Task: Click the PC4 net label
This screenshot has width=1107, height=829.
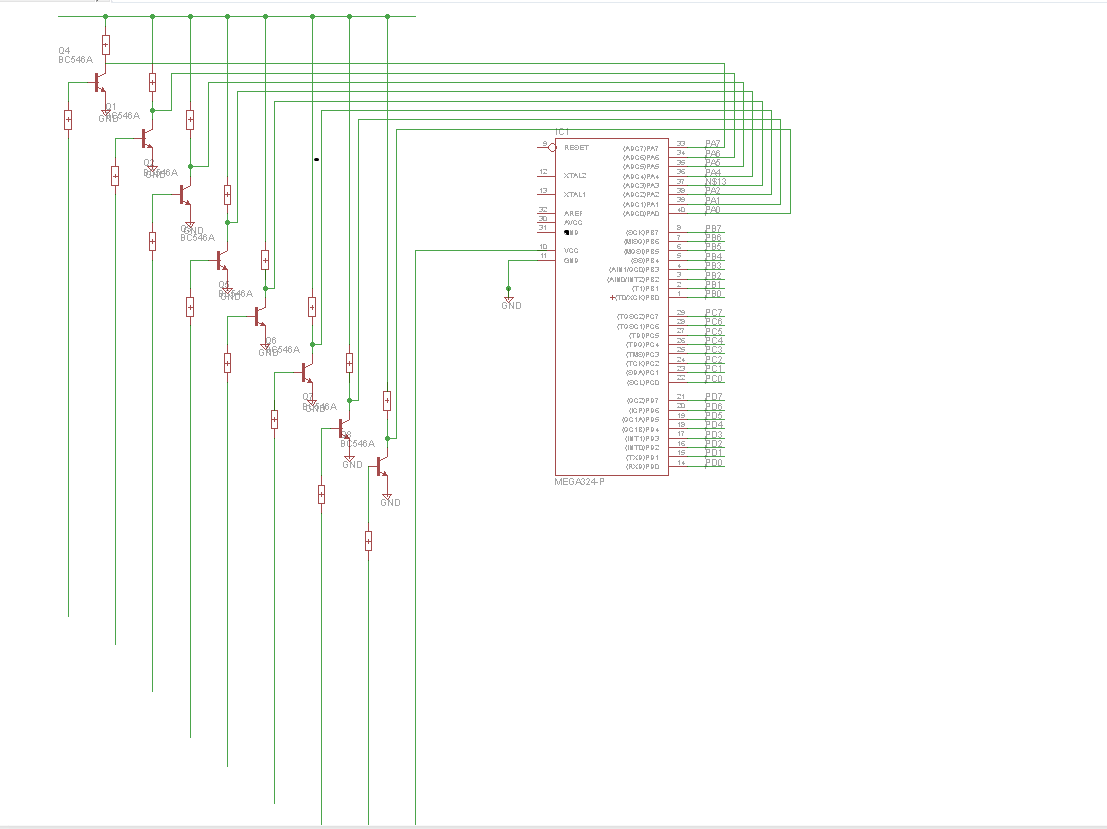Action: pos(714,341)
